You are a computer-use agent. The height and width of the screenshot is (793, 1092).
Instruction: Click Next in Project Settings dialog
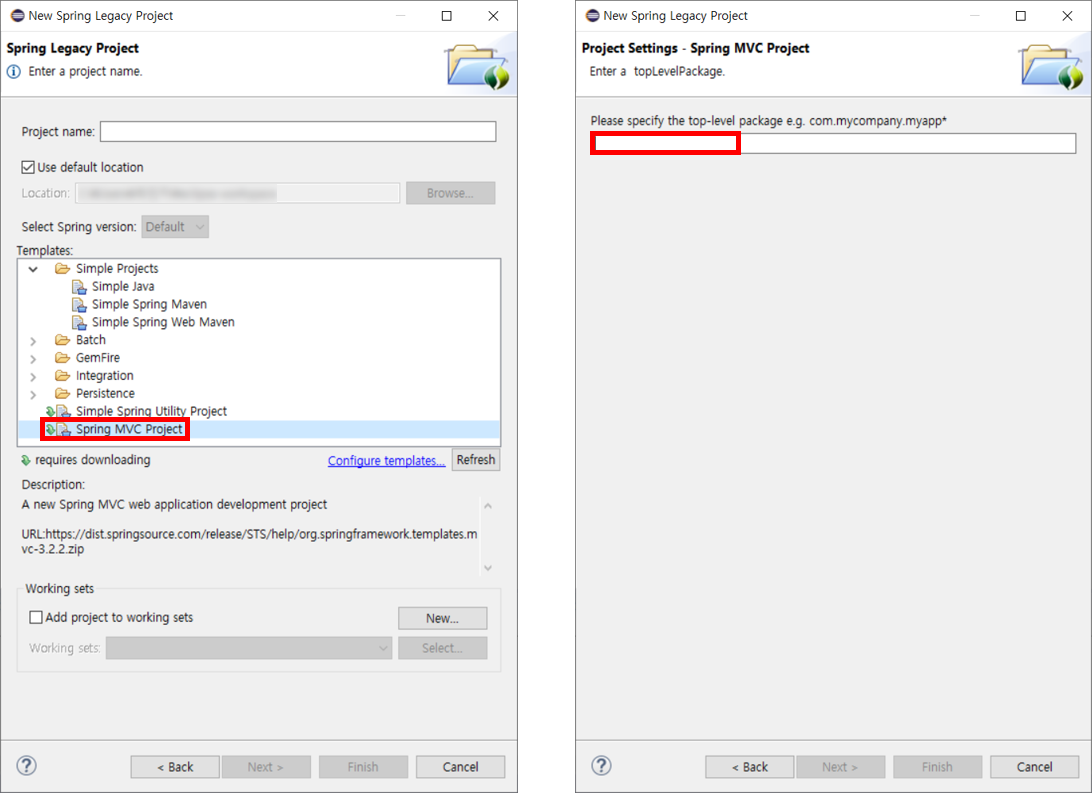[840, 767]
